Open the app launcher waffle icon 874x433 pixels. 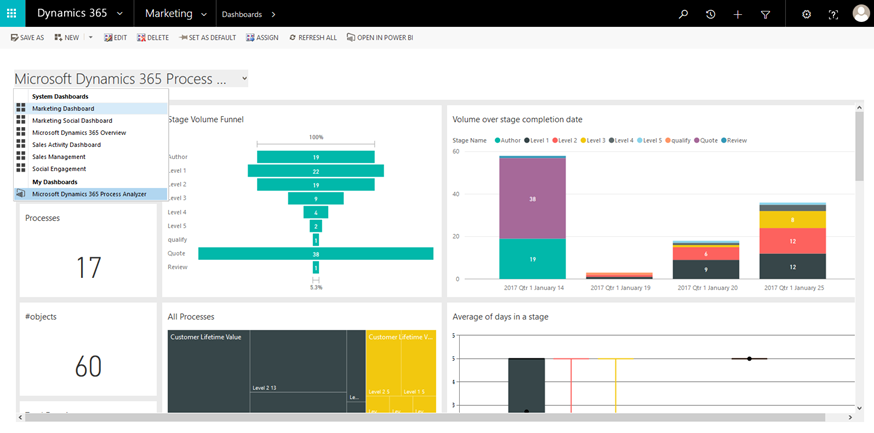pyautogui.click(x=12, y=14)
